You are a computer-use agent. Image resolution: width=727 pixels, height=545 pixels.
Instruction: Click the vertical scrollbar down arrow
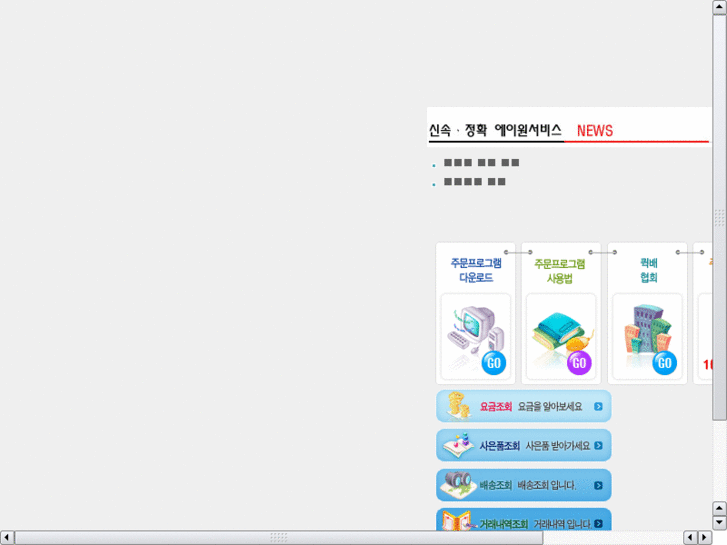[719, 523]
